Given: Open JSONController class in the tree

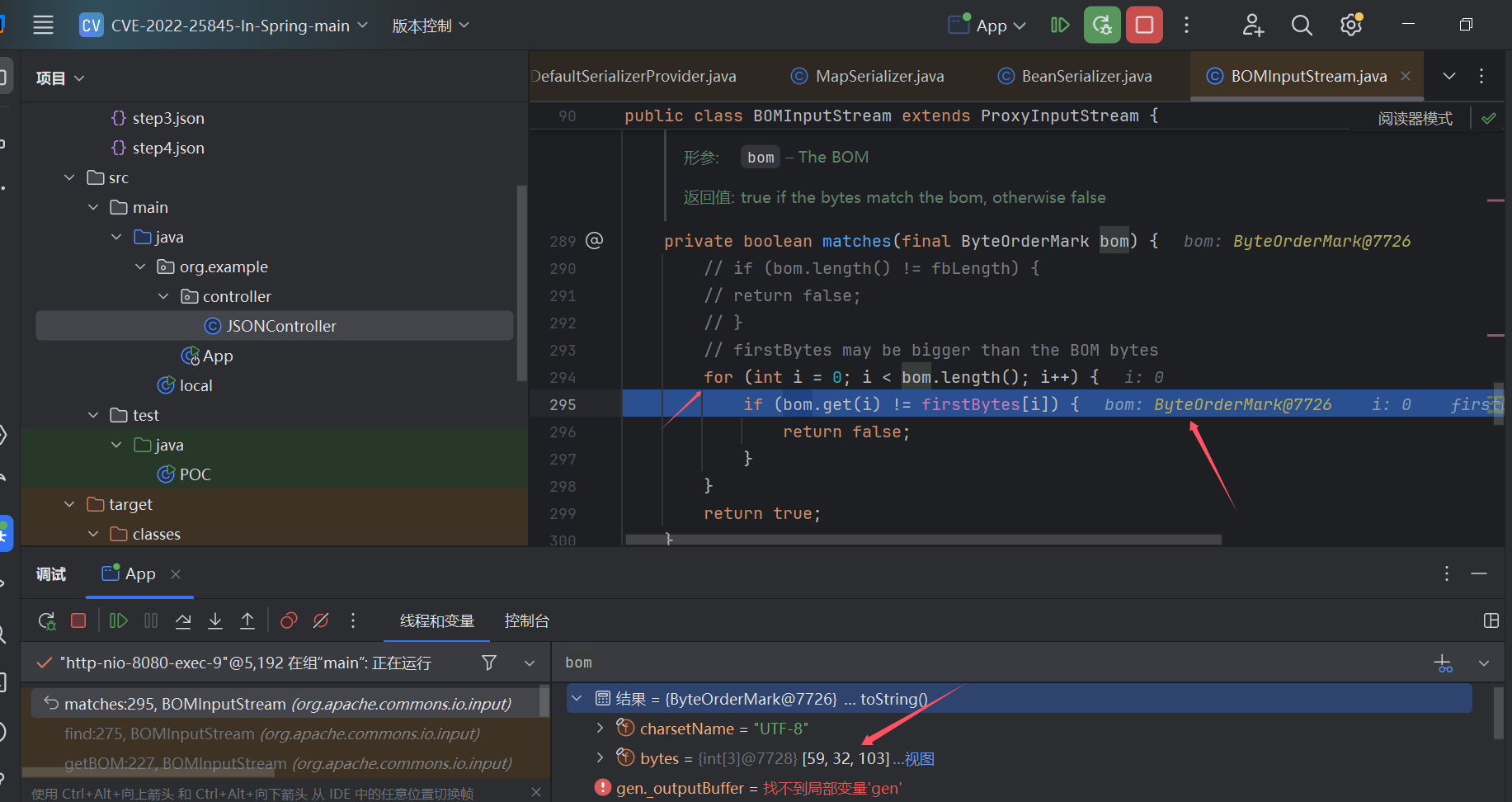Looking at the screenshot, I should 274,326.
